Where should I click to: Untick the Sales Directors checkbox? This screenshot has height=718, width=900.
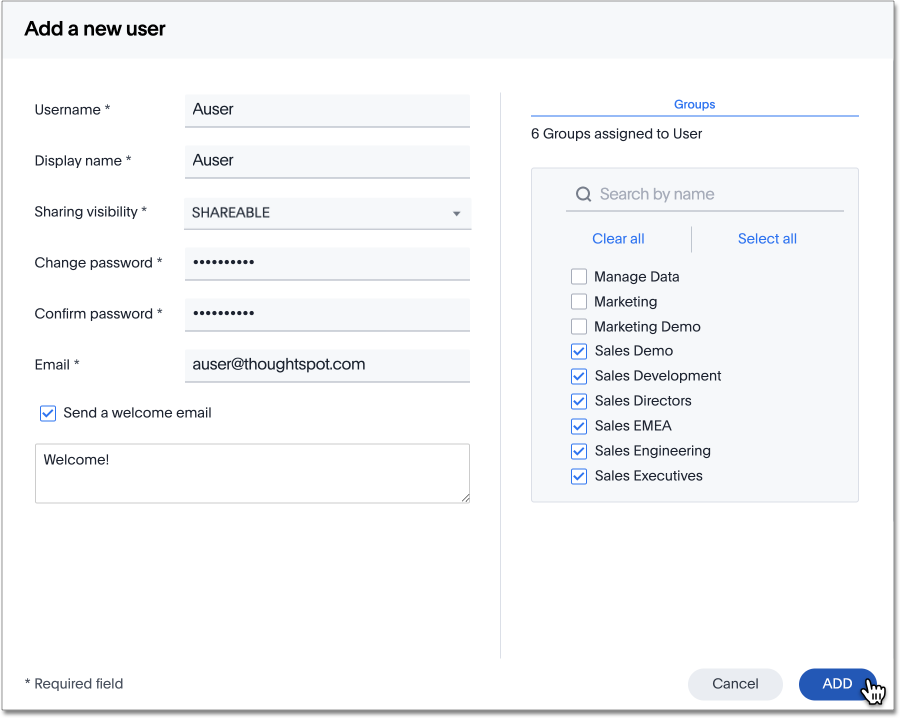pos(579,401)
